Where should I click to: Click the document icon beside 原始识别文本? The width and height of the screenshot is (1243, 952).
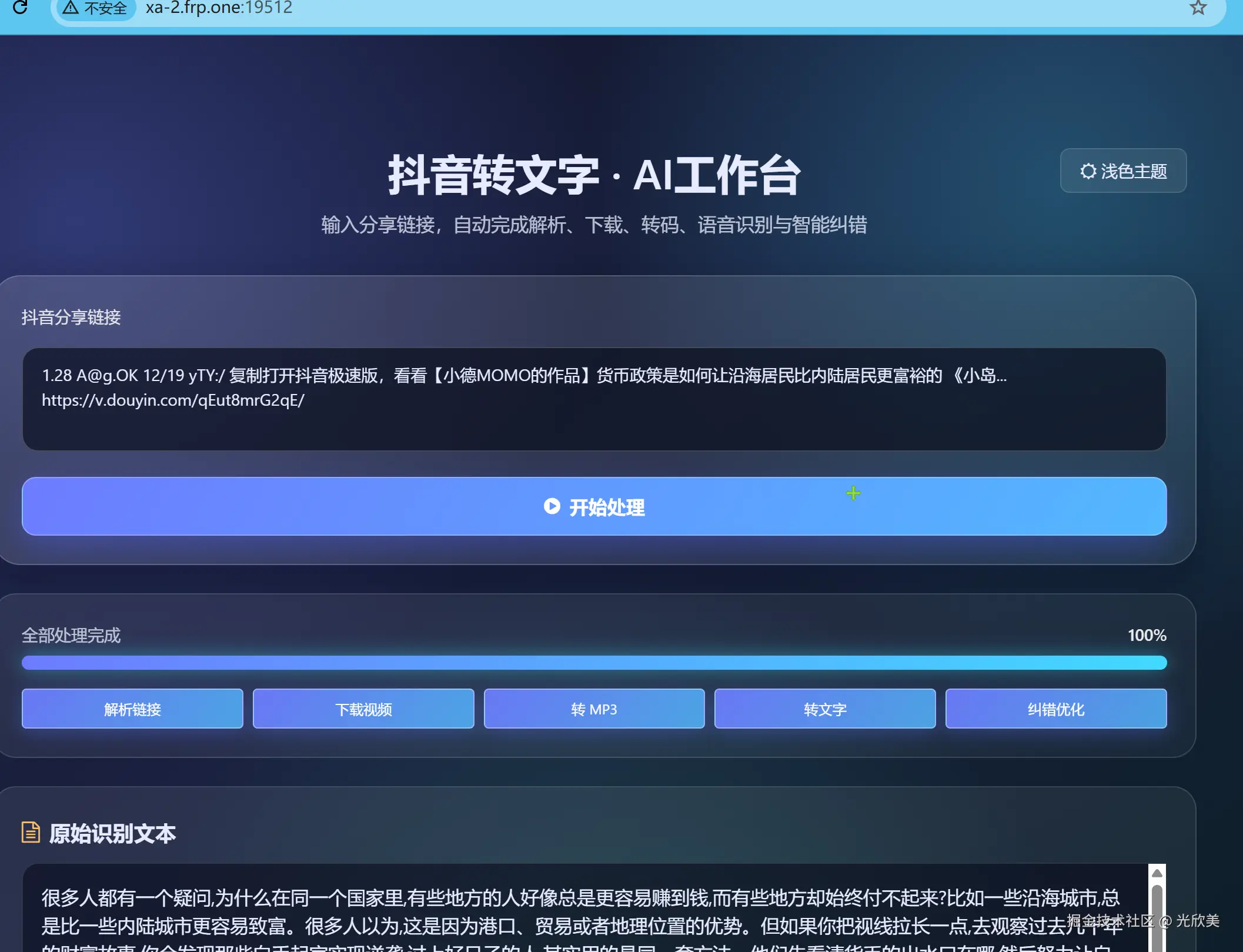(29, 832)
